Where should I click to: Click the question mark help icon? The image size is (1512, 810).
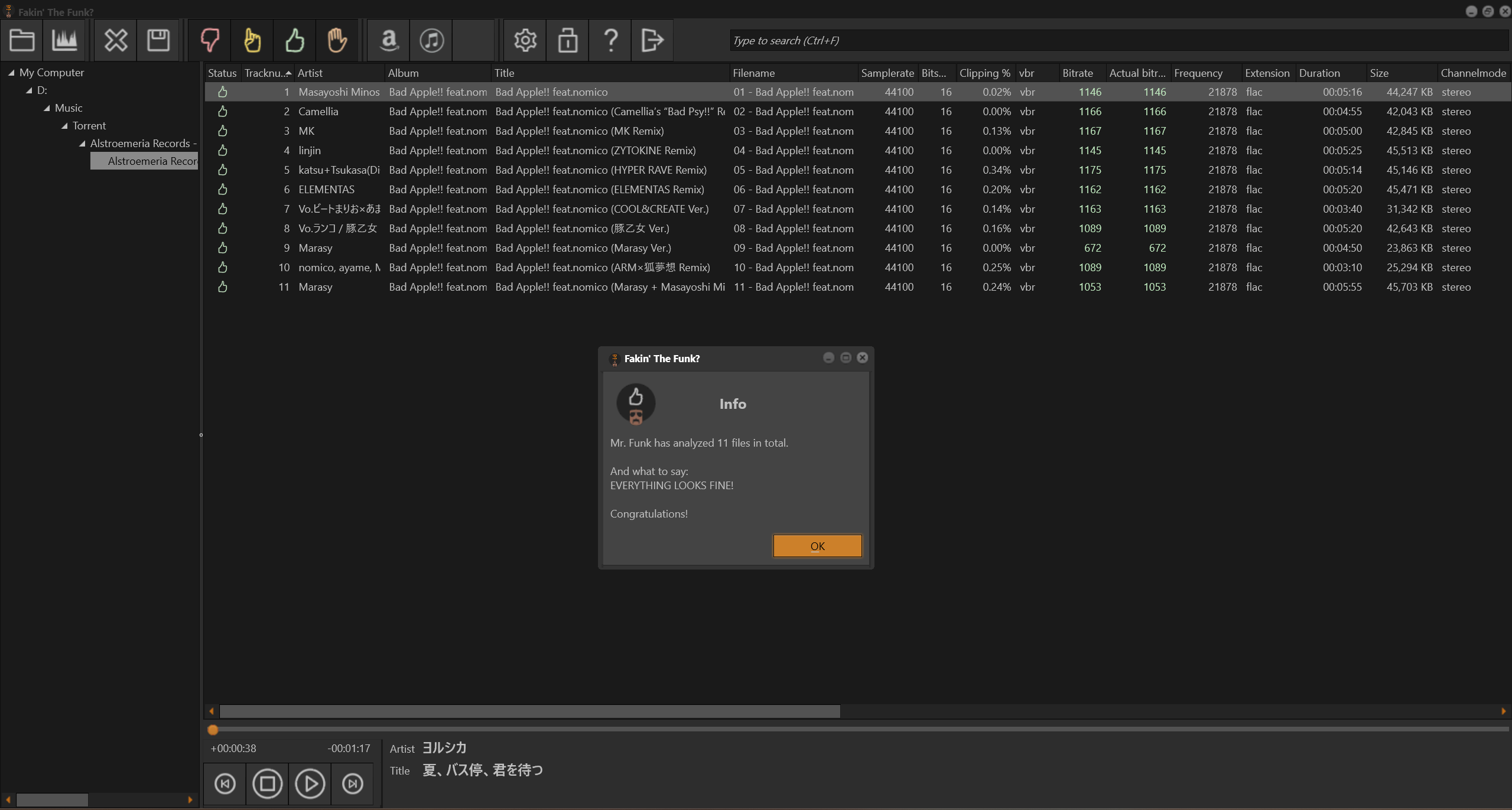[610, 40]
